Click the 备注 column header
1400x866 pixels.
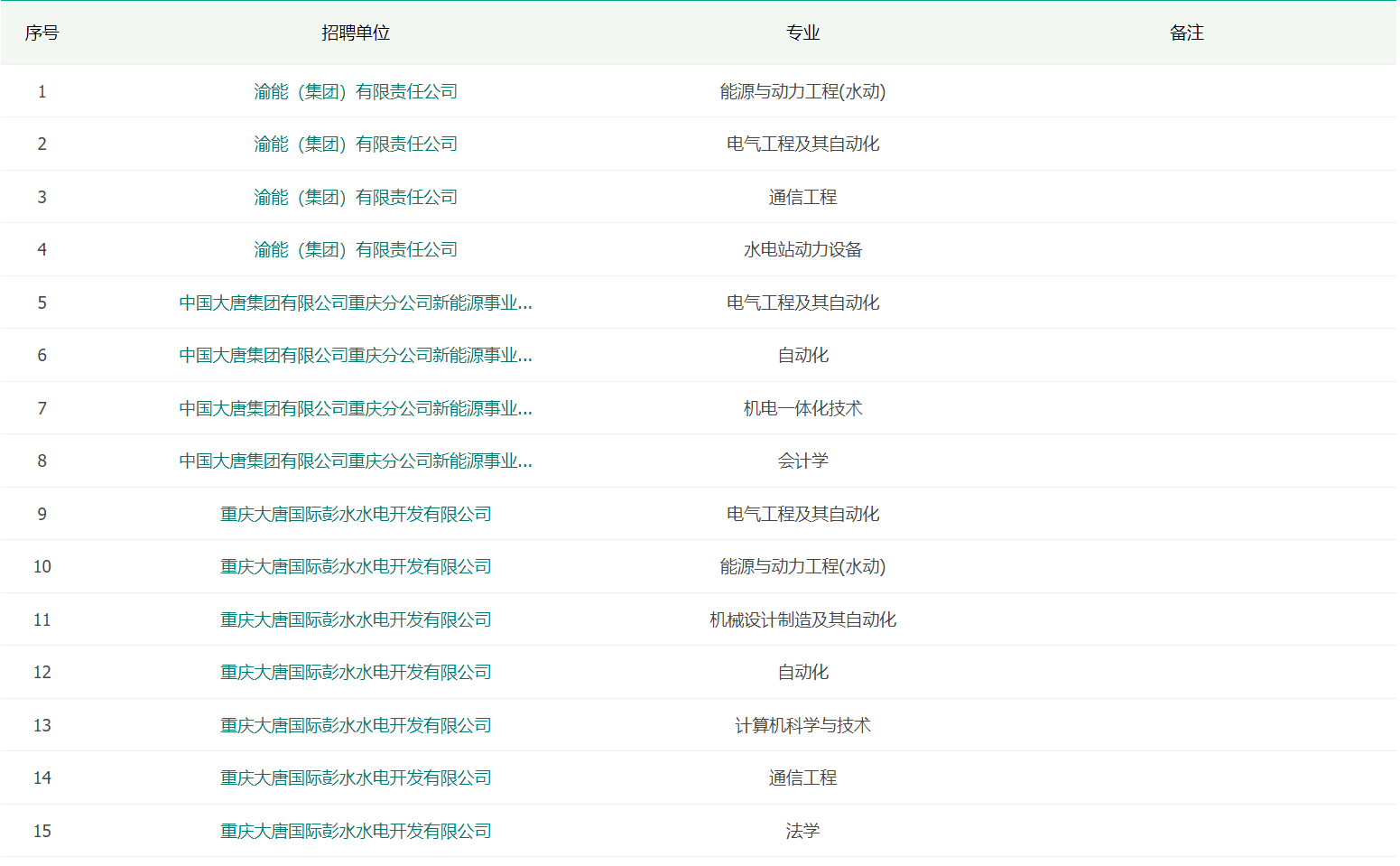coord(1186,33)
